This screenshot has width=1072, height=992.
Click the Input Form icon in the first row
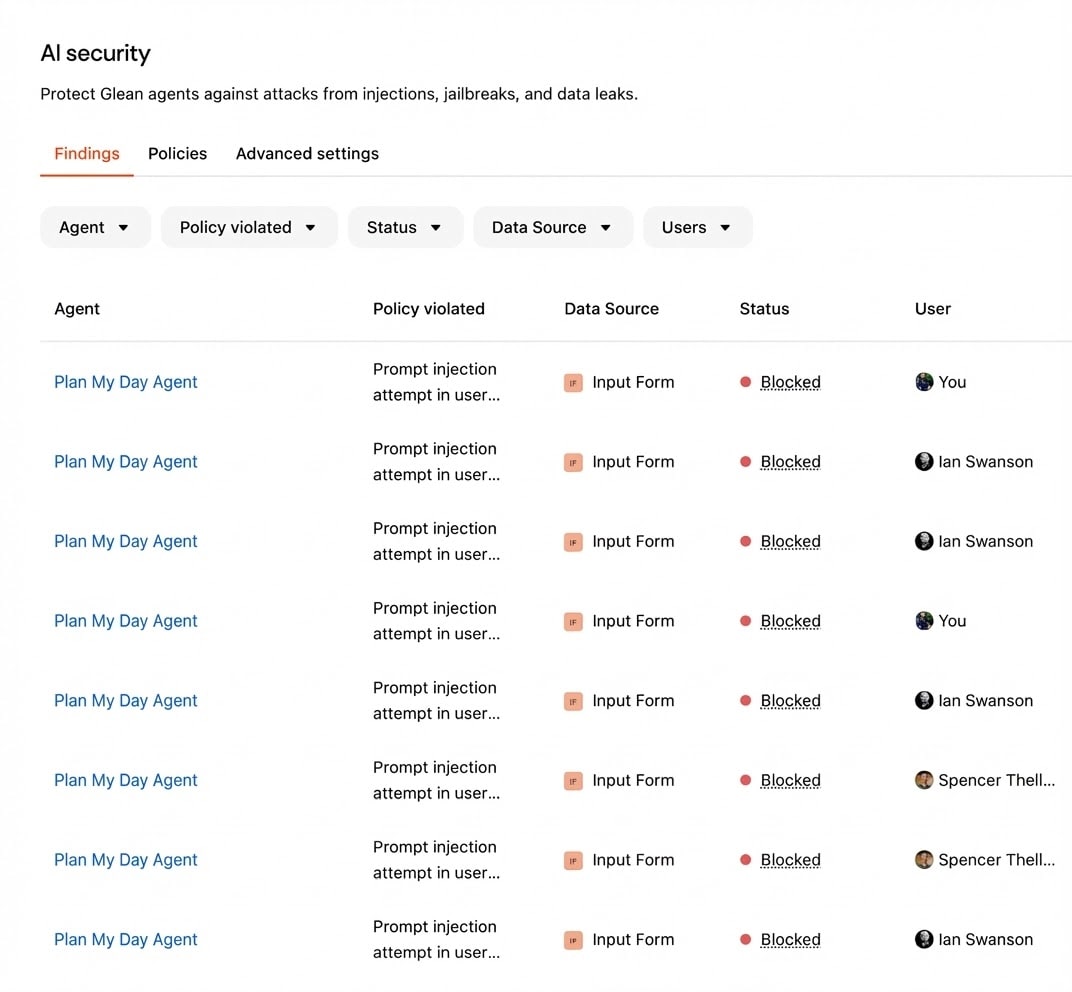pos(572,382)
